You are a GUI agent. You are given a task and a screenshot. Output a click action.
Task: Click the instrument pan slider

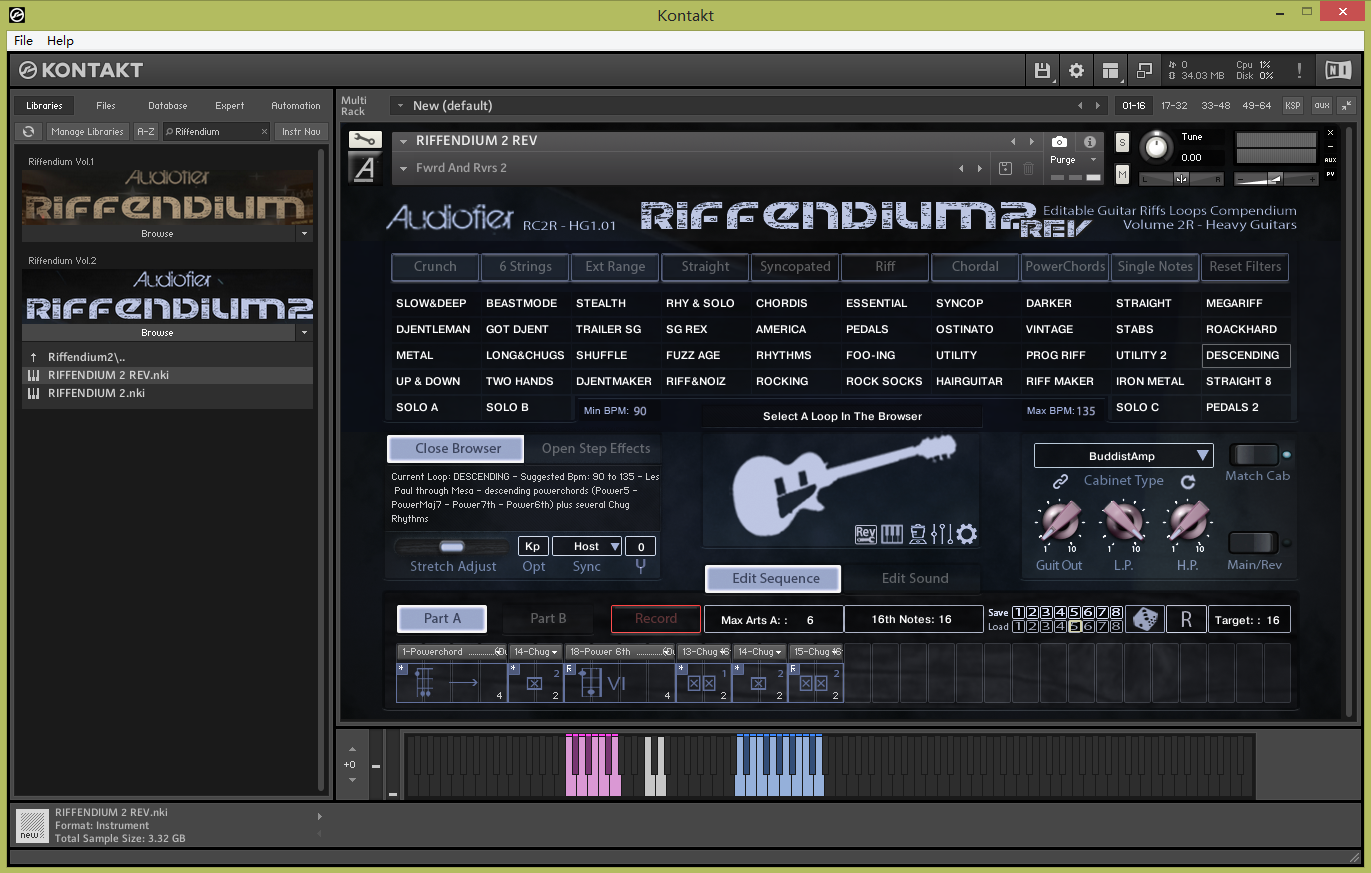click(1181, 179)
